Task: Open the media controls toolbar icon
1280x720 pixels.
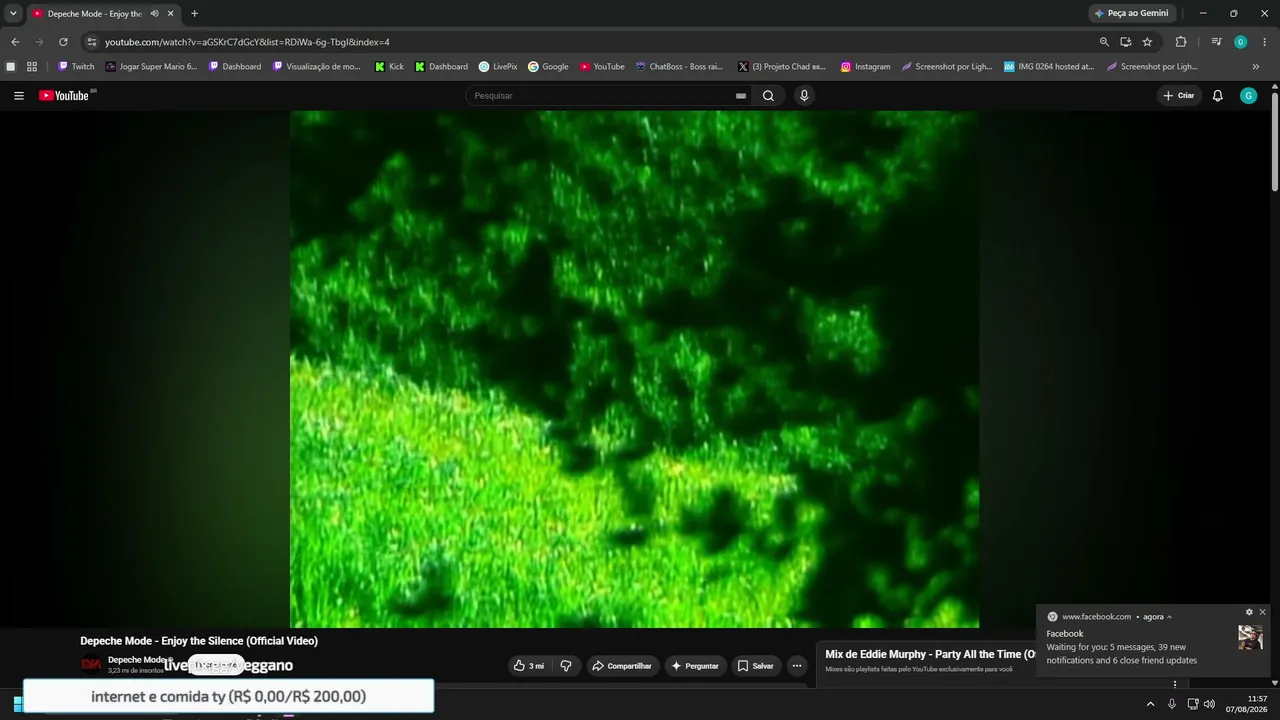Action: tap(1216, 42)
